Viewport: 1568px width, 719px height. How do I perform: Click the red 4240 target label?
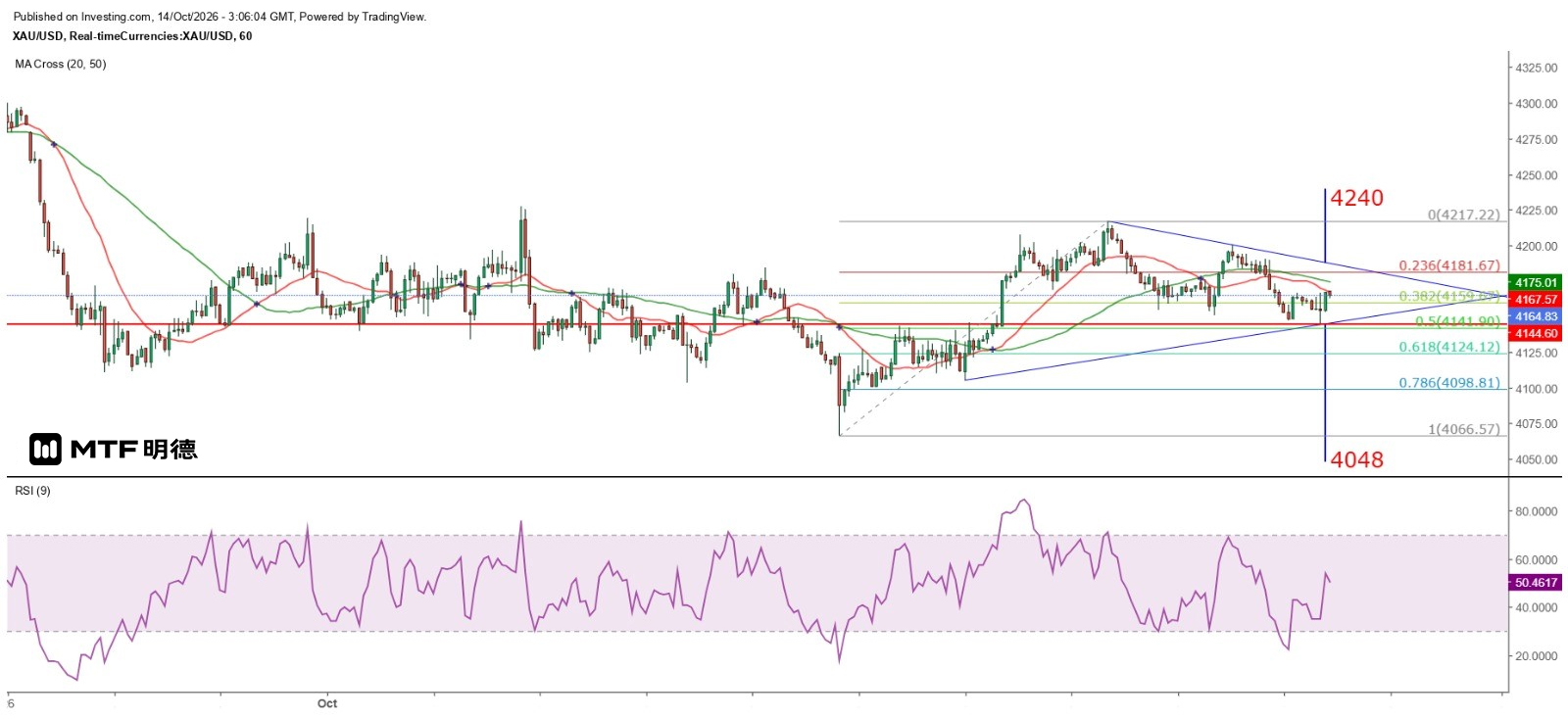coord(1356,198)
